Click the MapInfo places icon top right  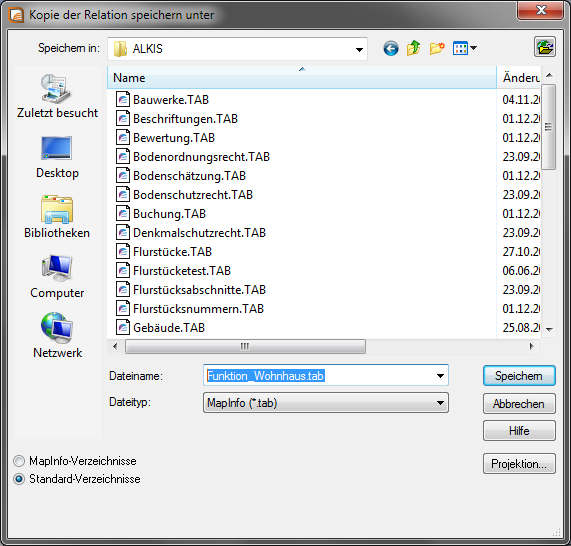tap(545, 47)
